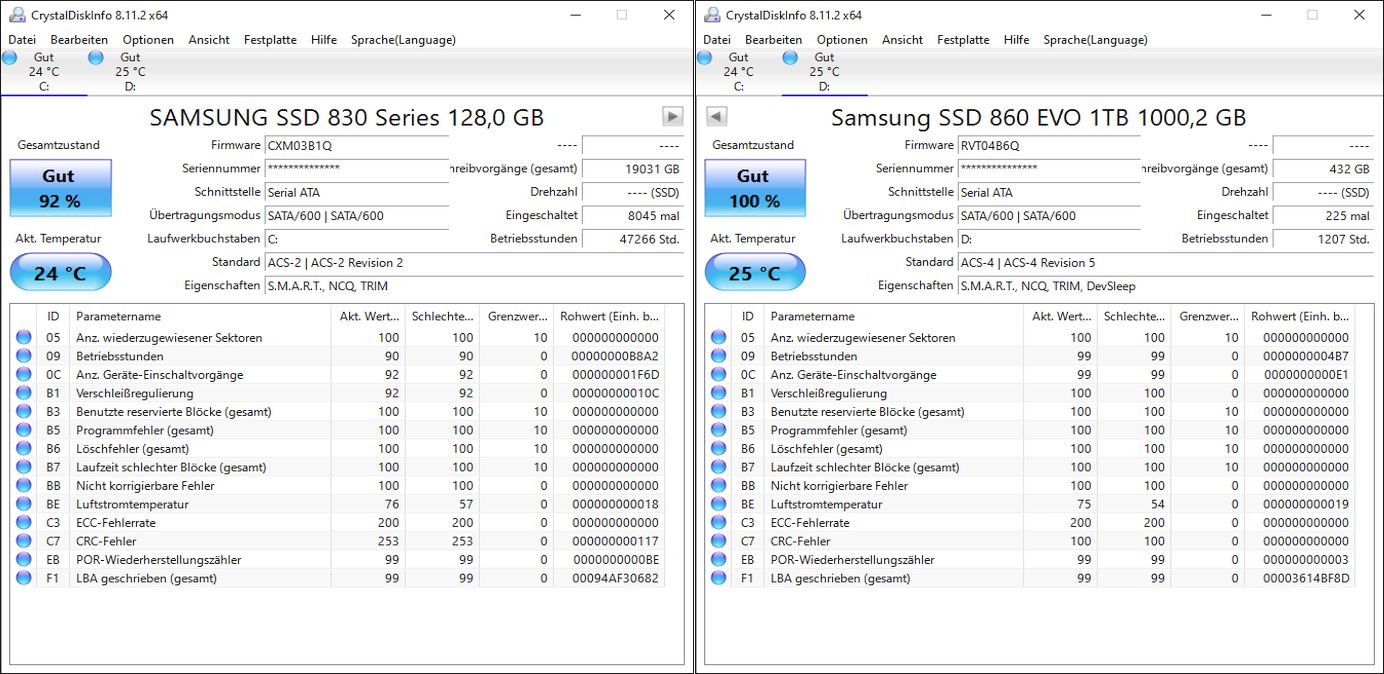The image size is (1384, 674).
Task: Click Parametername column header in left window
Action: pyautogui.click(x=199, y=316)
